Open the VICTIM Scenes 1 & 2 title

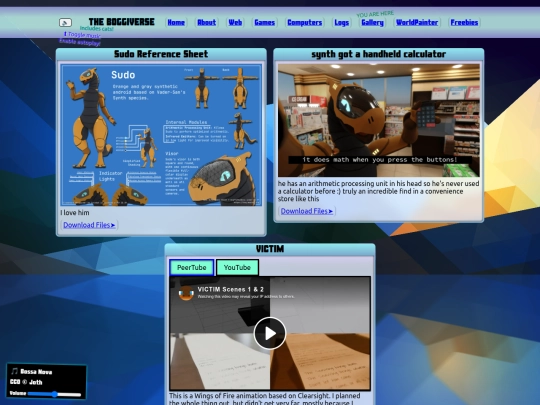point(231,289)
